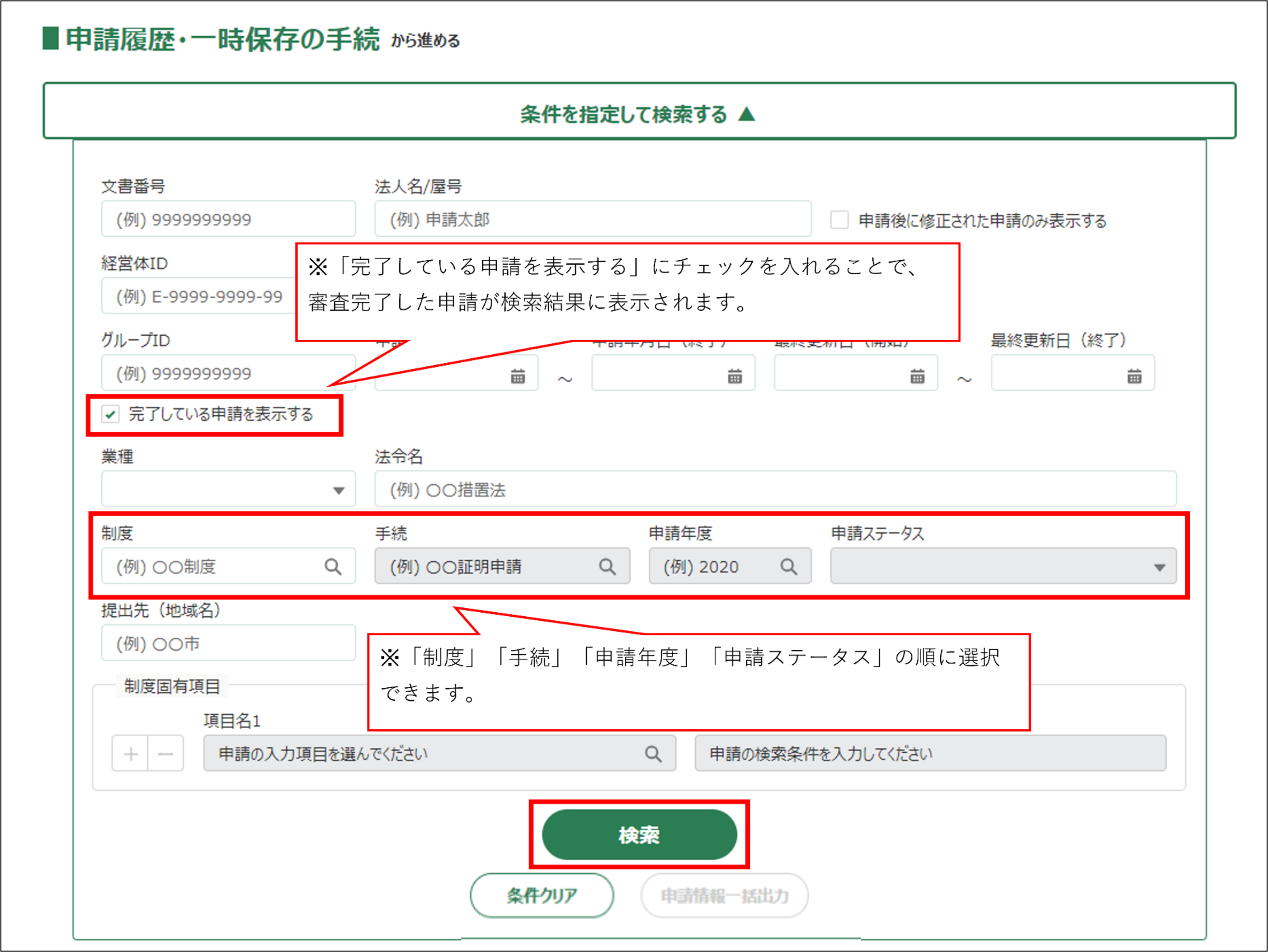Uncheck 完了している申請を表示する checkbox

point(111,413)
